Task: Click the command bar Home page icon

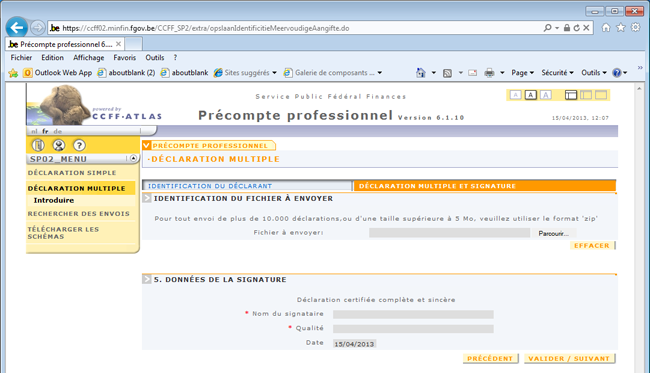Action: (x=421, y=73)
